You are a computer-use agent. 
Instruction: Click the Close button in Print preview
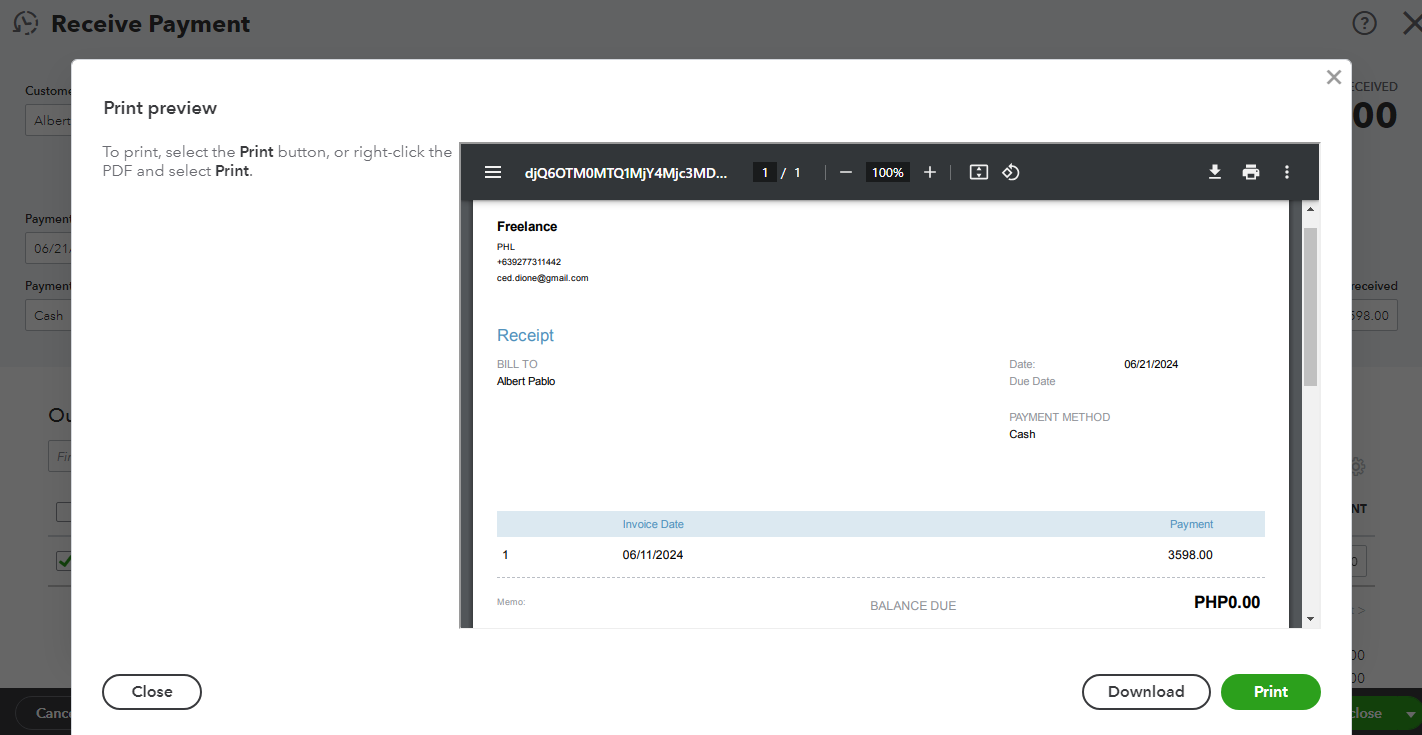152,692
